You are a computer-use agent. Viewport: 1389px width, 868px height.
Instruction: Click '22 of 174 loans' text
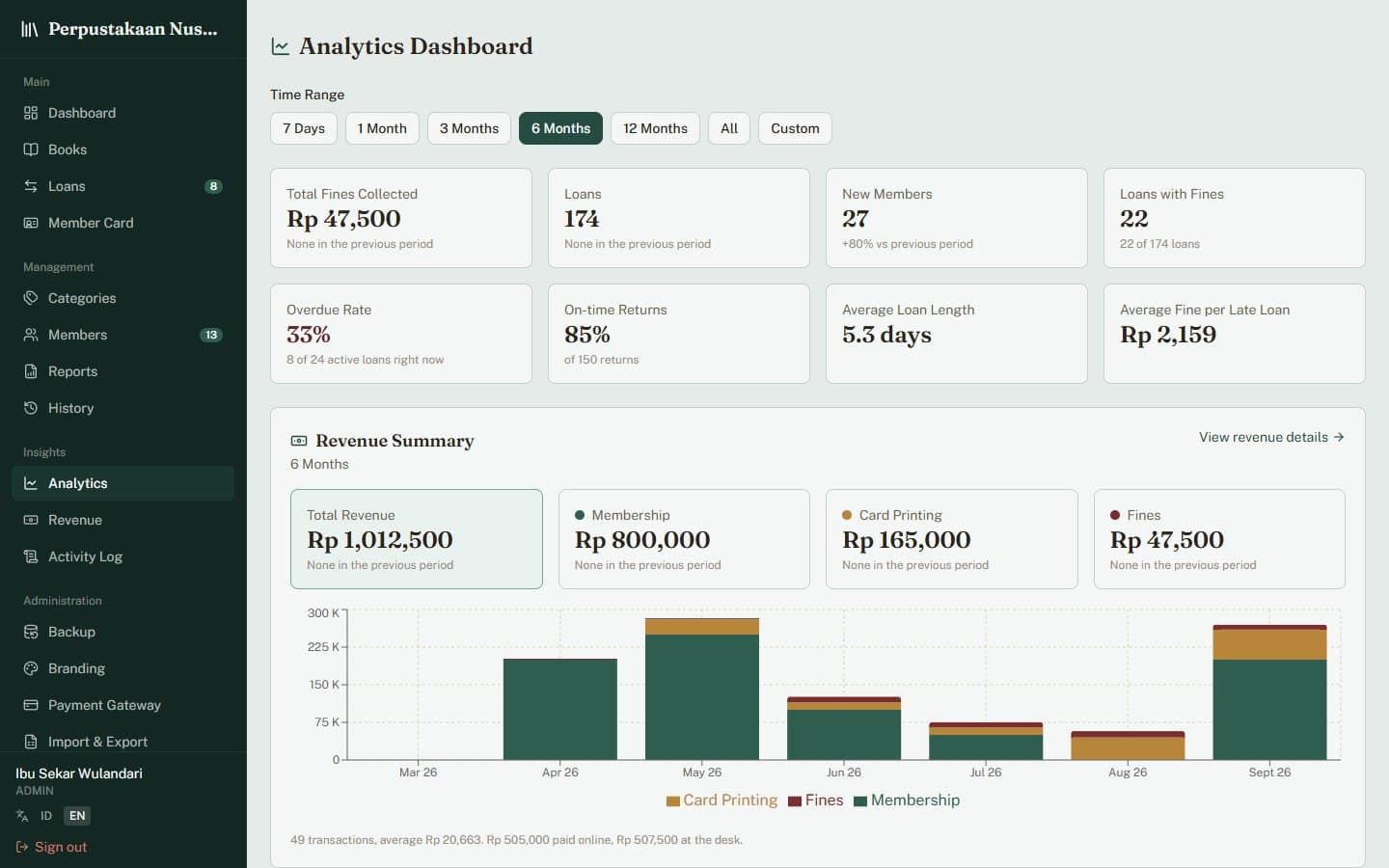point(1159,244)
